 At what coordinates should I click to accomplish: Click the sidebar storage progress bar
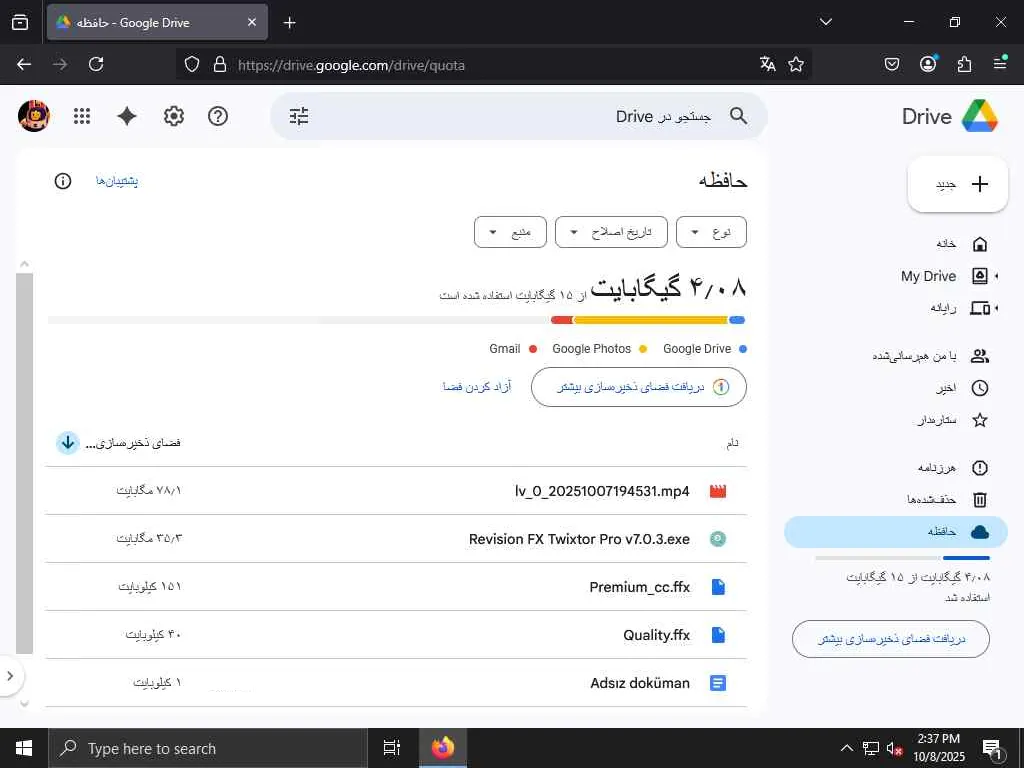click(x=902, y=558)
